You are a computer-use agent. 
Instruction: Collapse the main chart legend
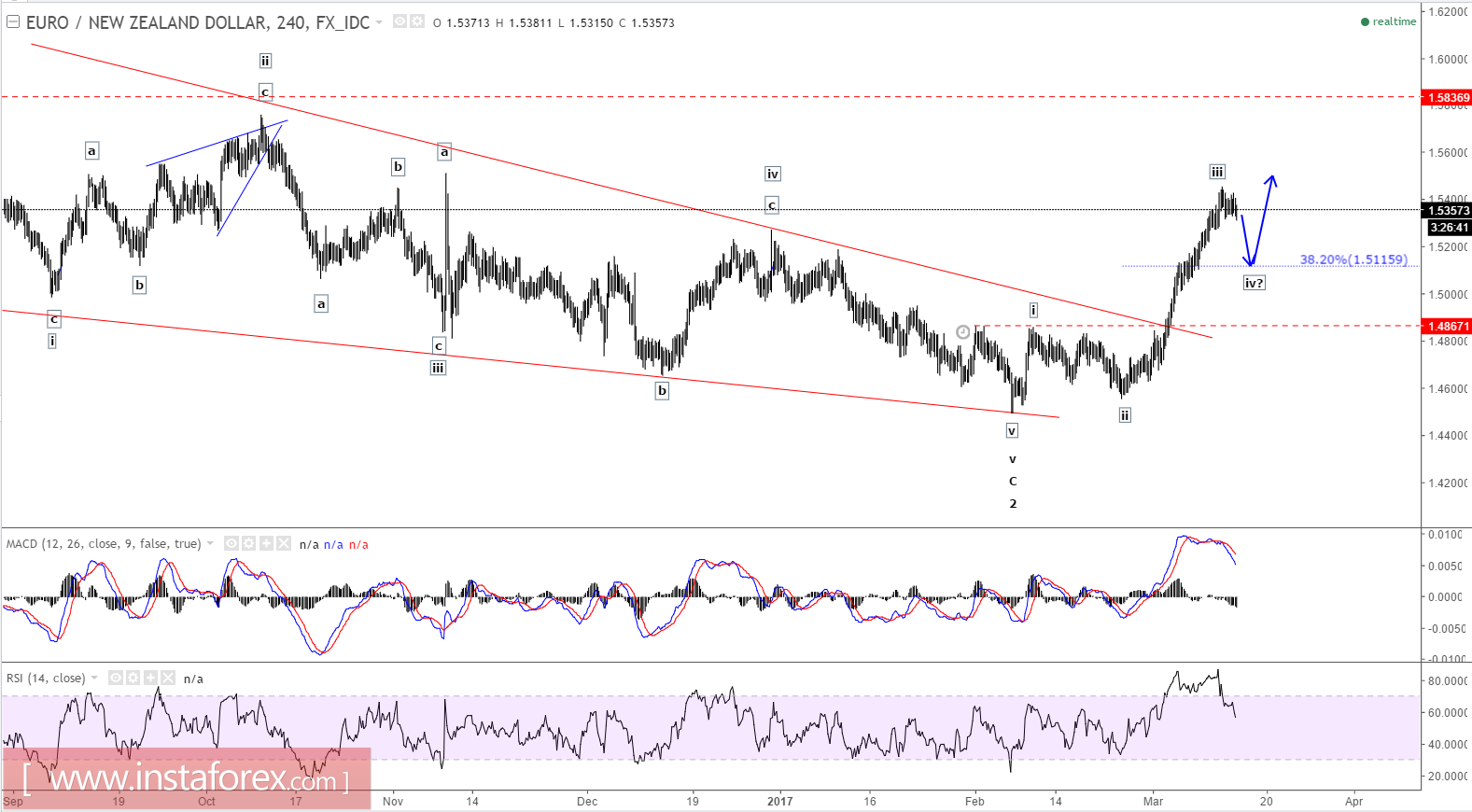(x=13, y=21)
